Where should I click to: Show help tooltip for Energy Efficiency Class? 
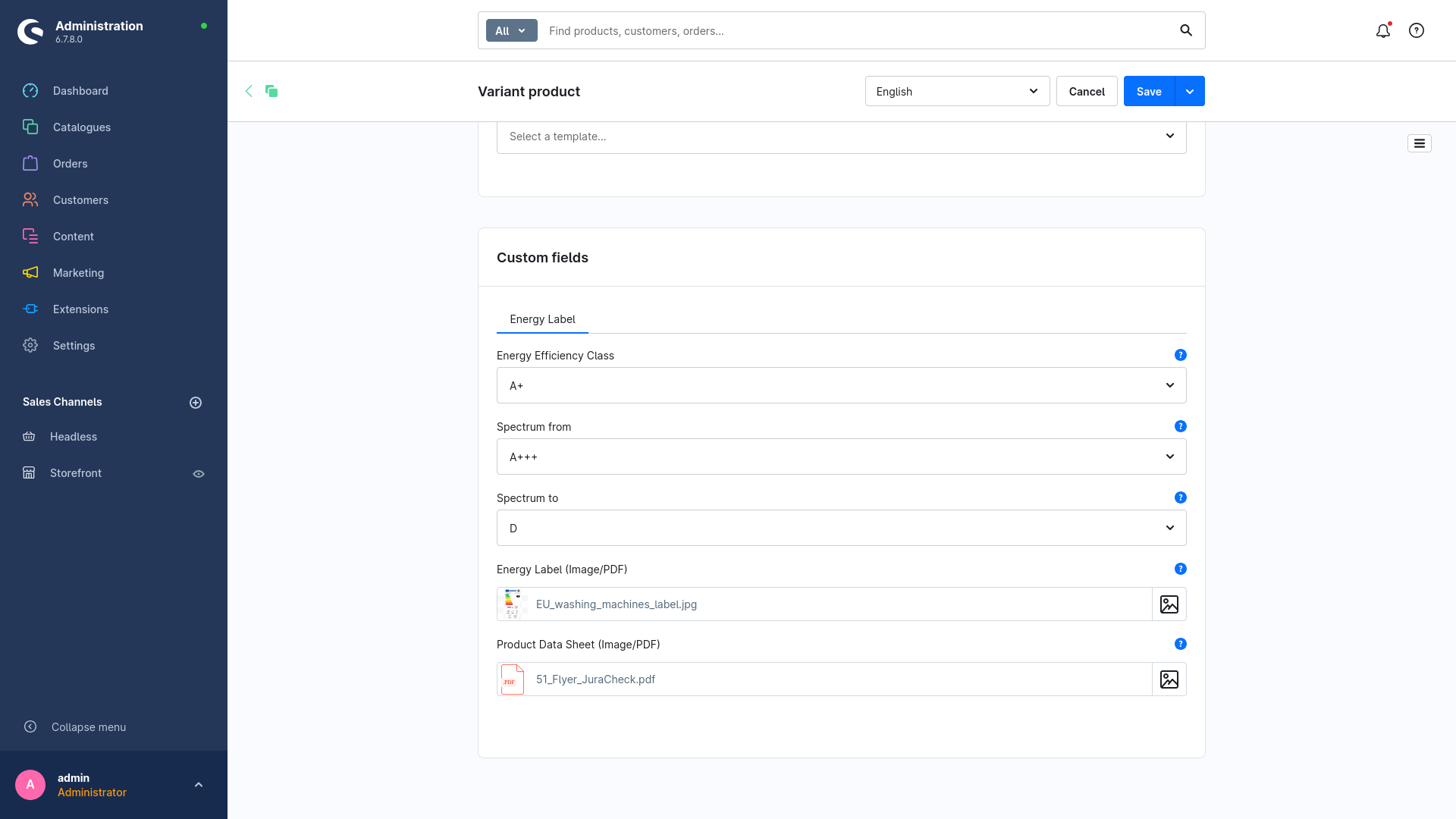(x=1180, y=355)
